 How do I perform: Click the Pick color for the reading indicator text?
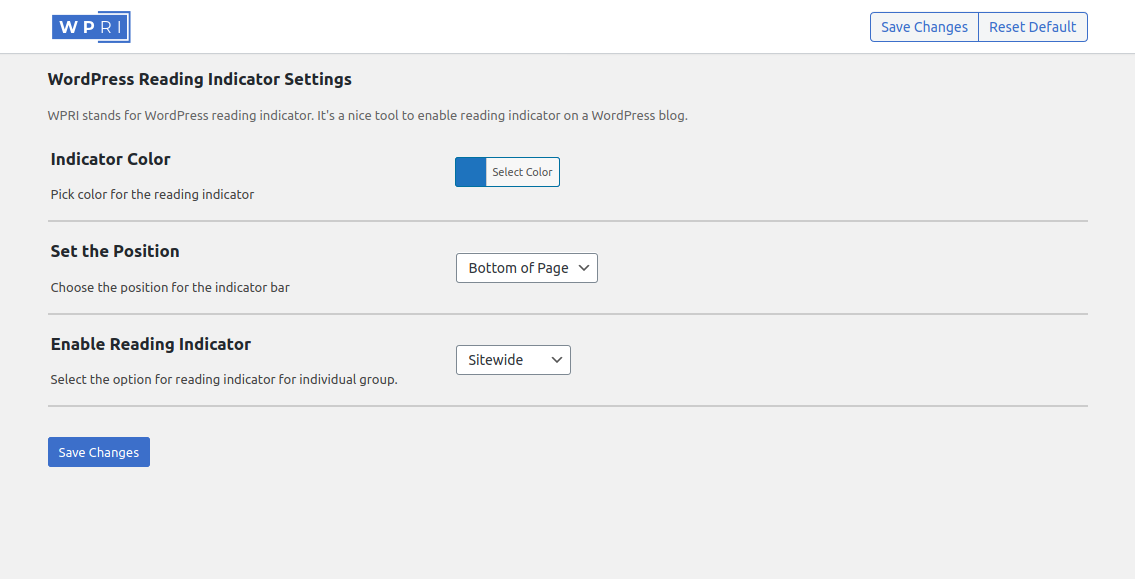click(152, 195)
